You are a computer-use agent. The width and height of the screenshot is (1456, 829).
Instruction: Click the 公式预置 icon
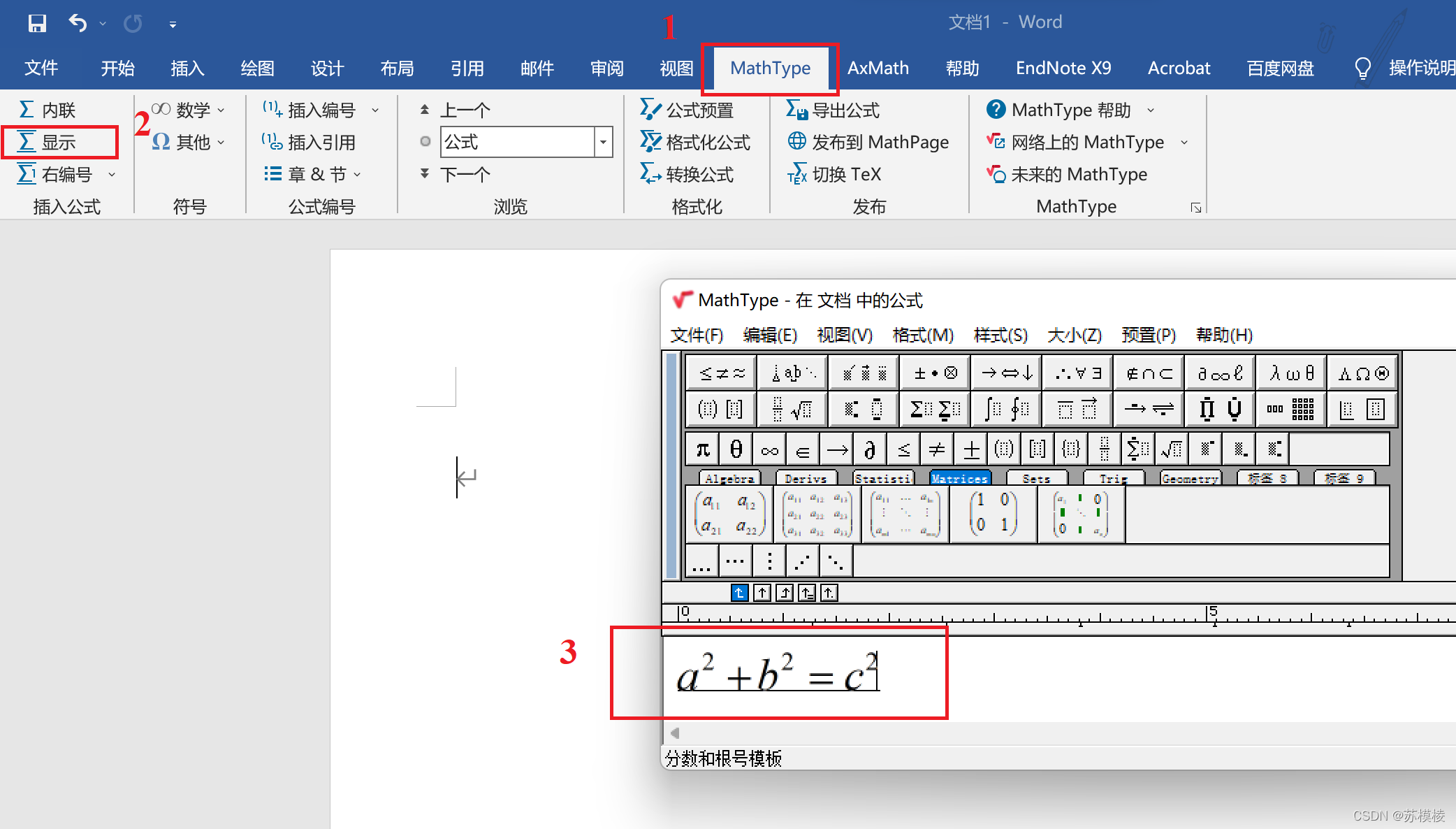point(650,109)
